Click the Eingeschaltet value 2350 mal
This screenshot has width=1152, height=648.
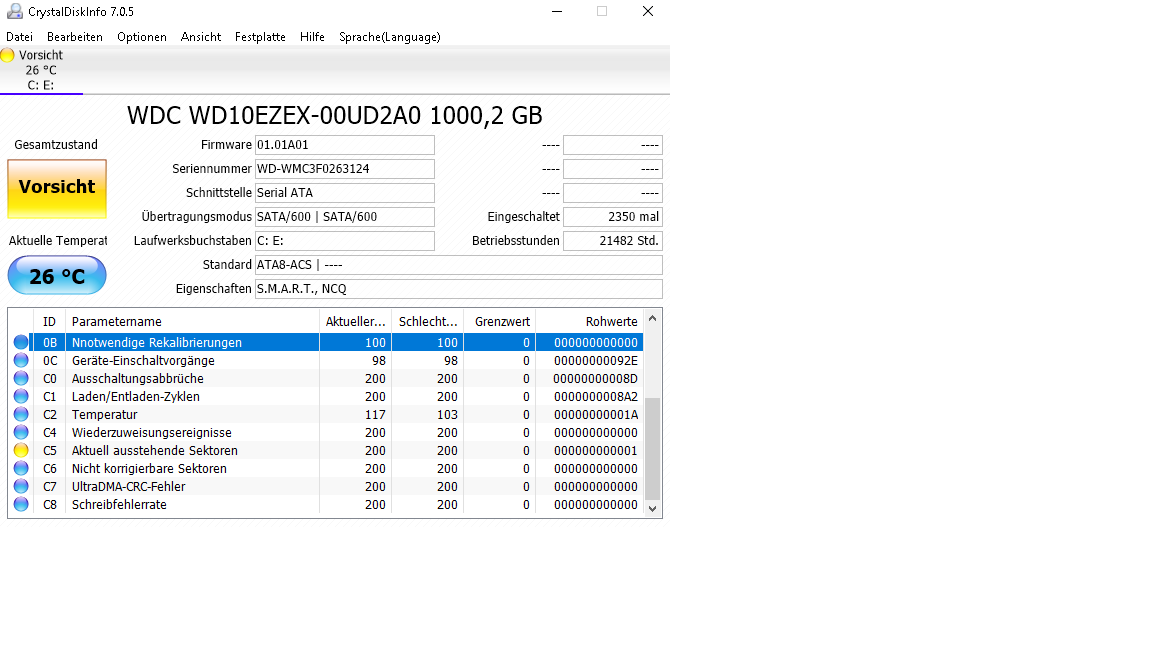pyautogui.click(x=613, y=217)
